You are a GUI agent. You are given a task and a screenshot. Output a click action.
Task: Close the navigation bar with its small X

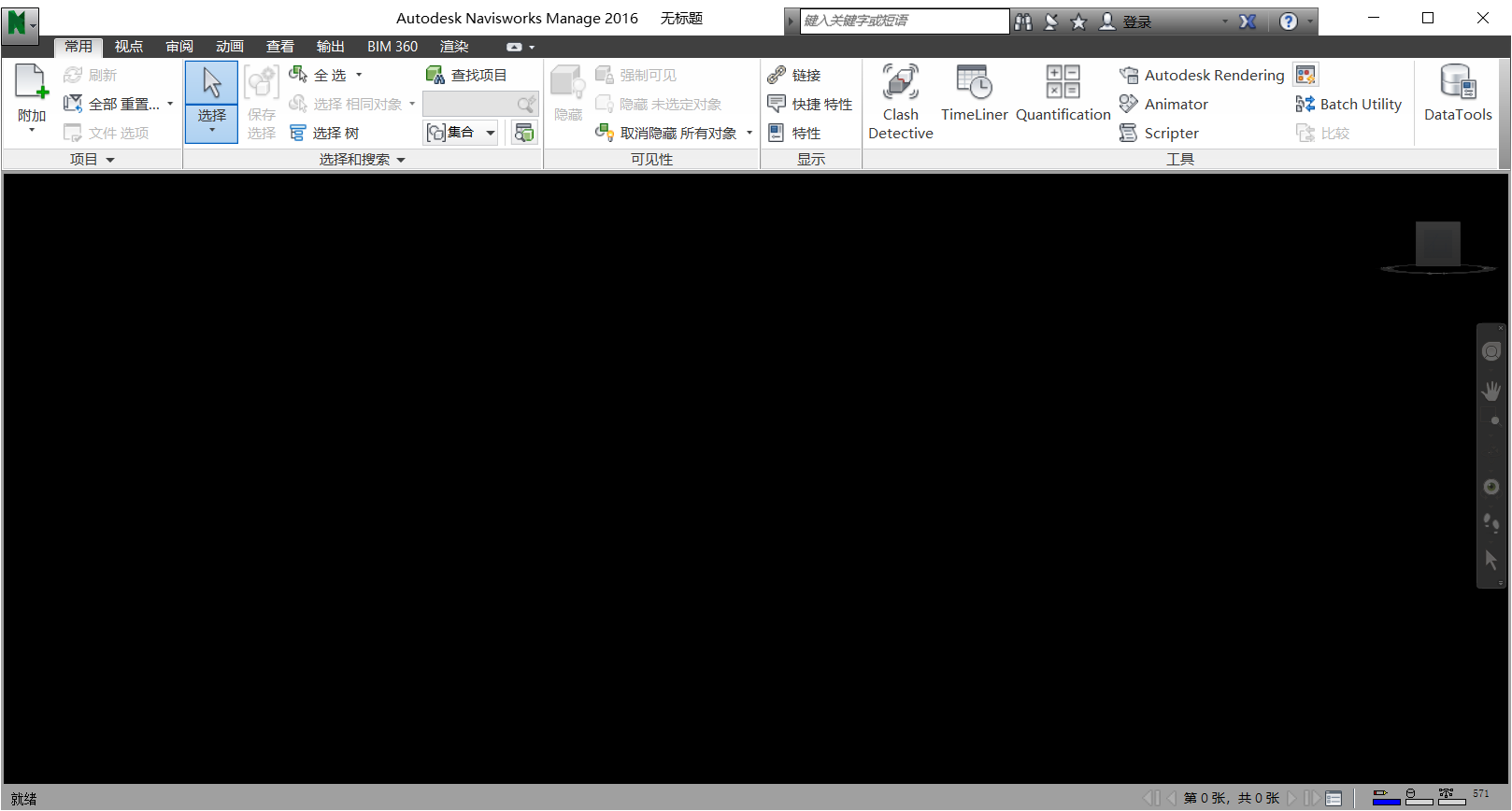pyautogui.click(x=1501, y=328)
